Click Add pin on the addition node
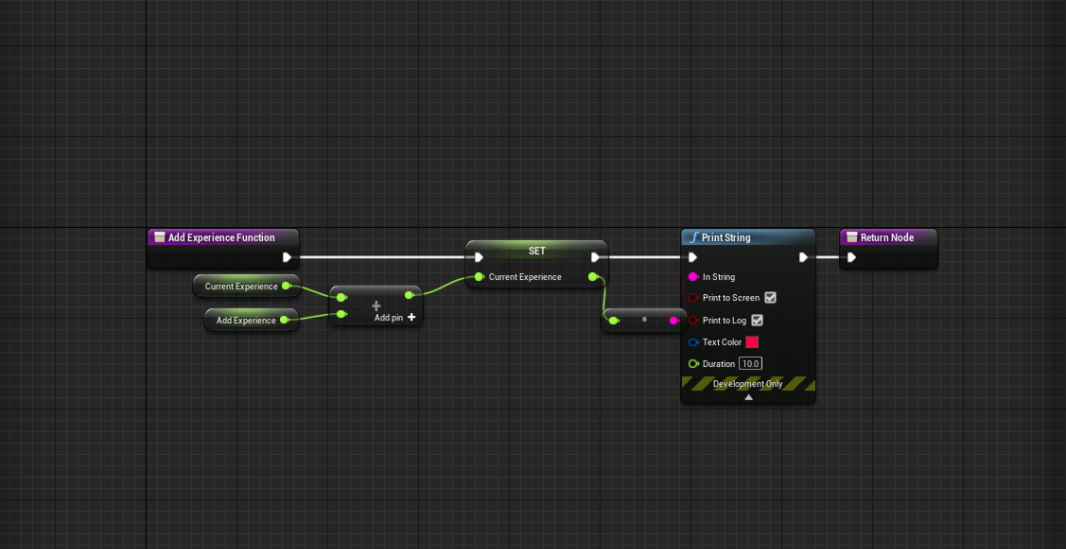The height and width of the screenshot is (549, 1066). tap(395, 317)
